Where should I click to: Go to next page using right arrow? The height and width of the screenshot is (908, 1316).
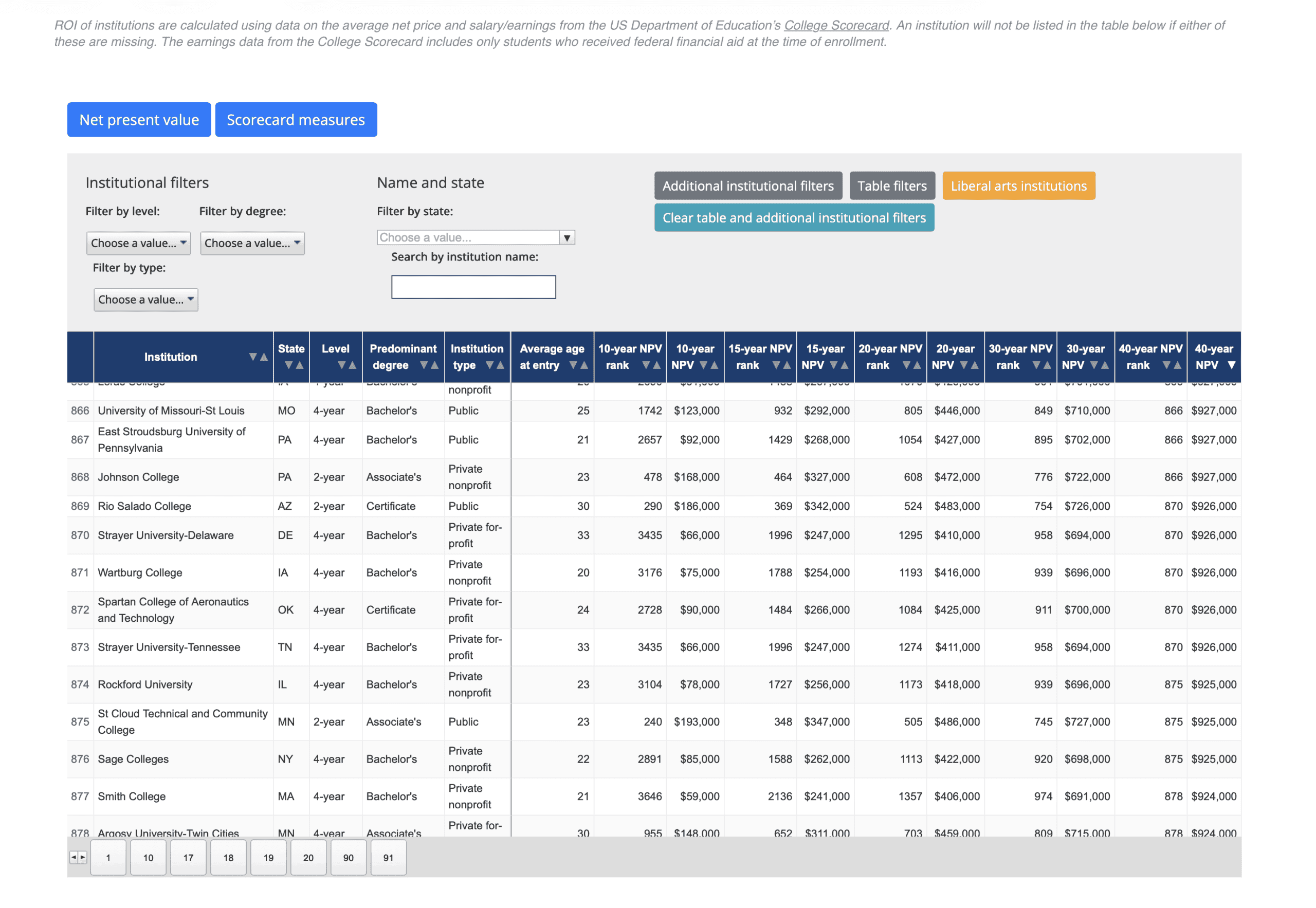pos(83,857)
